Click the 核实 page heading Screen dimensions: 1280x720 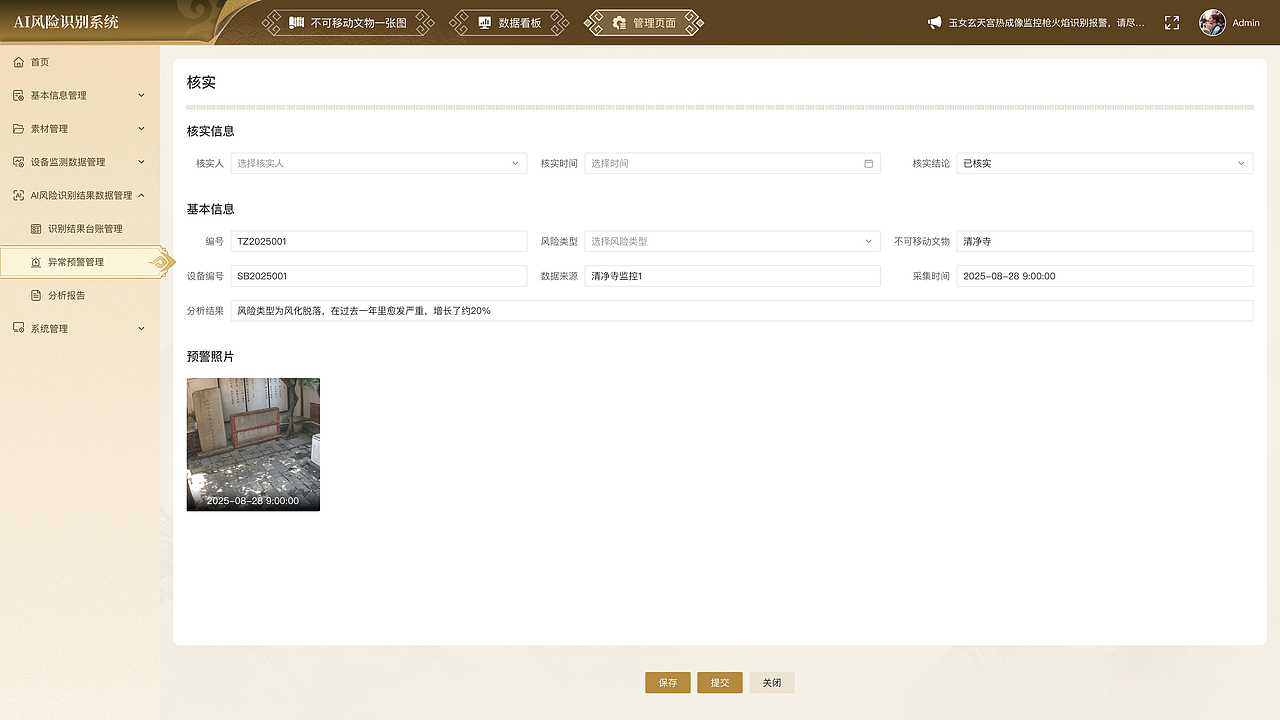click(201, 82)
